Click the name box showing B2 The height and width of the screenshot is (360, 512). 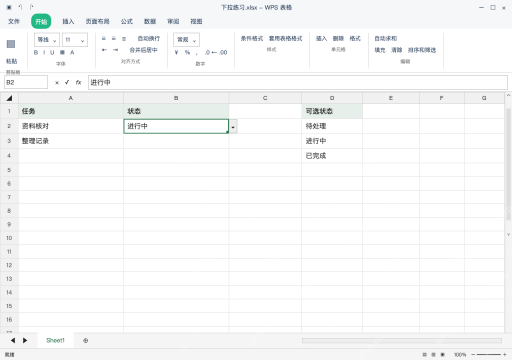click(26, 82)
